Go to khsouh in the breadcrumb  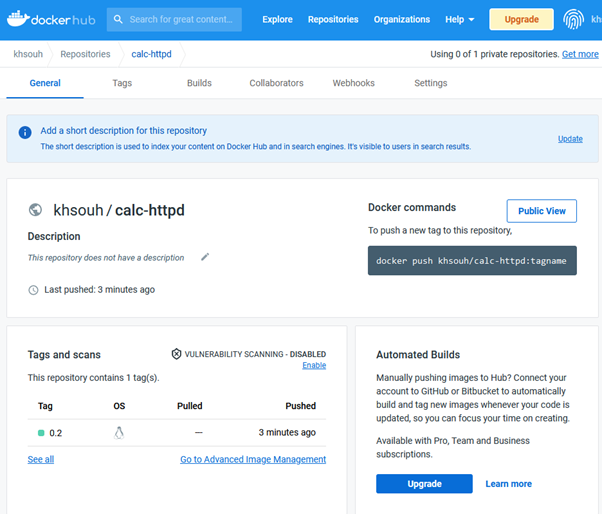28,54
